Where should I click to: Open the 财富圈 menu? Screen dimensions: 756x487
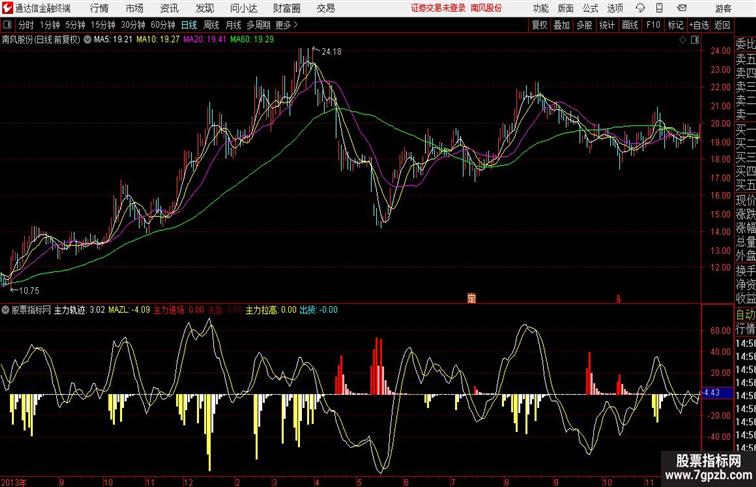(x=286, y=8)
